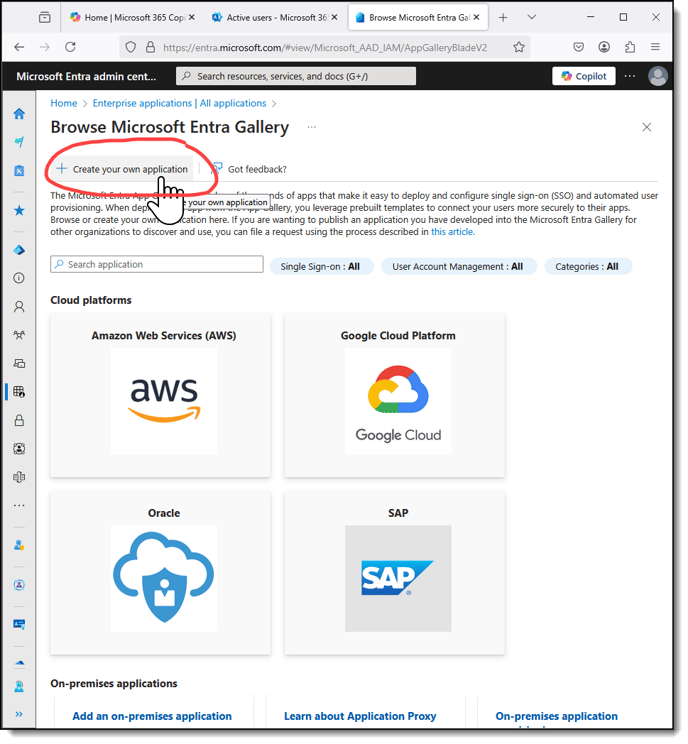Select Google Cloud Platform tile
Screen dimensions: 688x744
(395, 395)
